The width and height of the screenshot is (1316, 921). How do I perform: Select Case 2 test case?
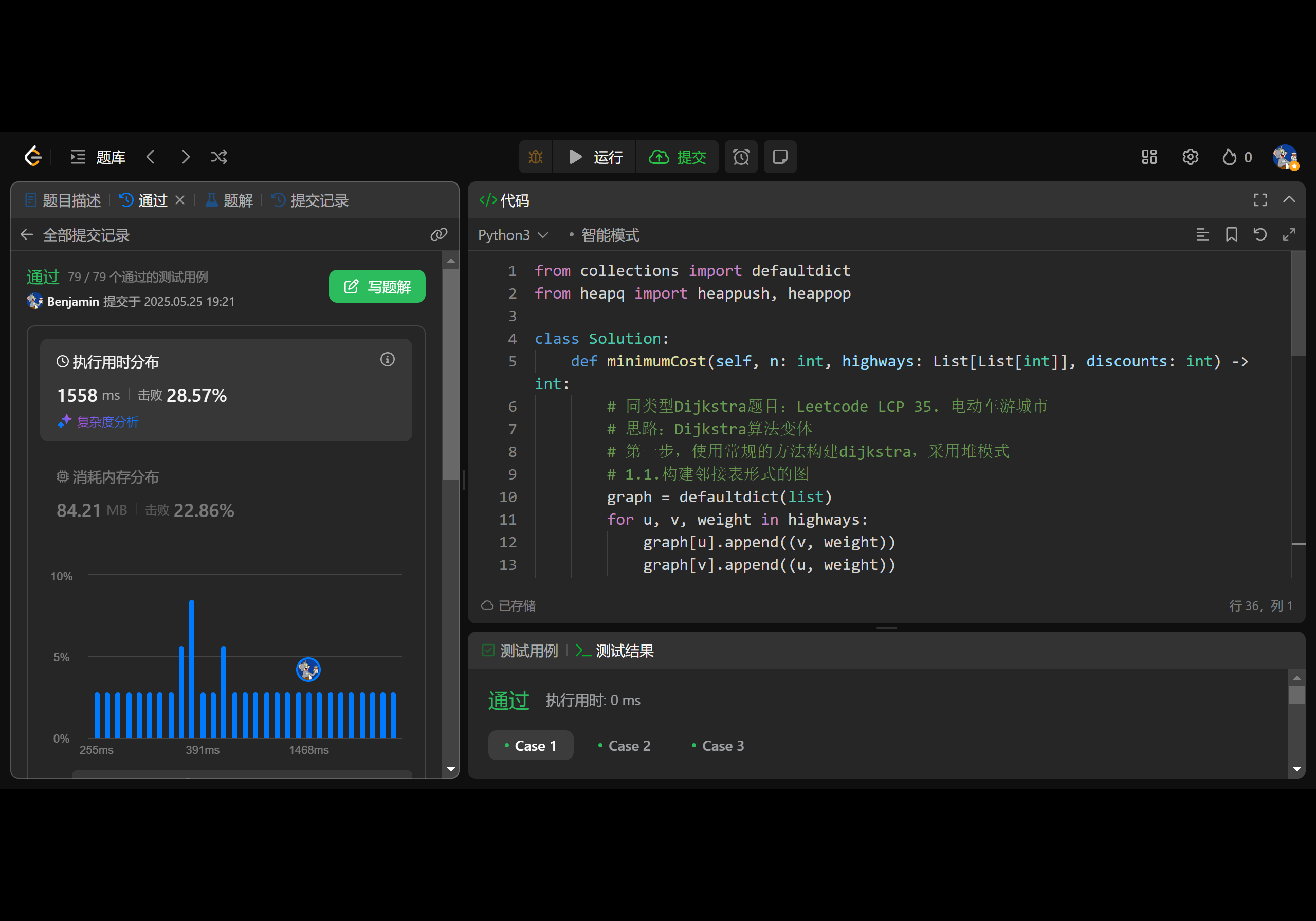coord(624,745)
